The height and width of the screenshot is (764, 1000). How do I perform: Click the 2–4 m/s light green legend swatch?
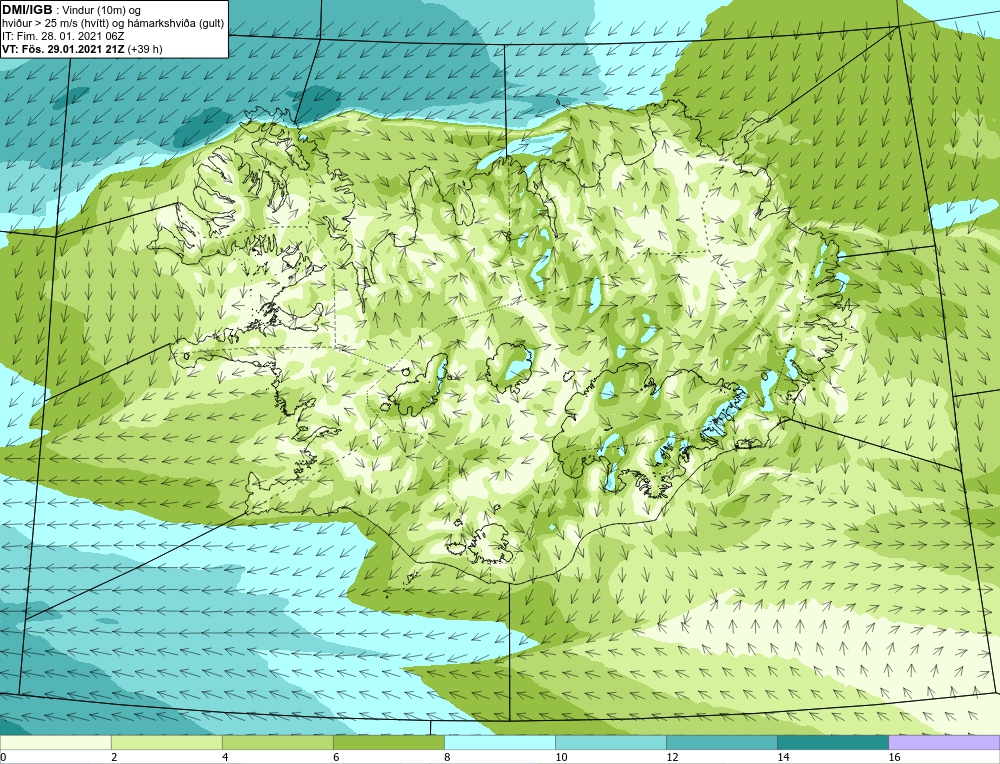[x=166, y=742]
